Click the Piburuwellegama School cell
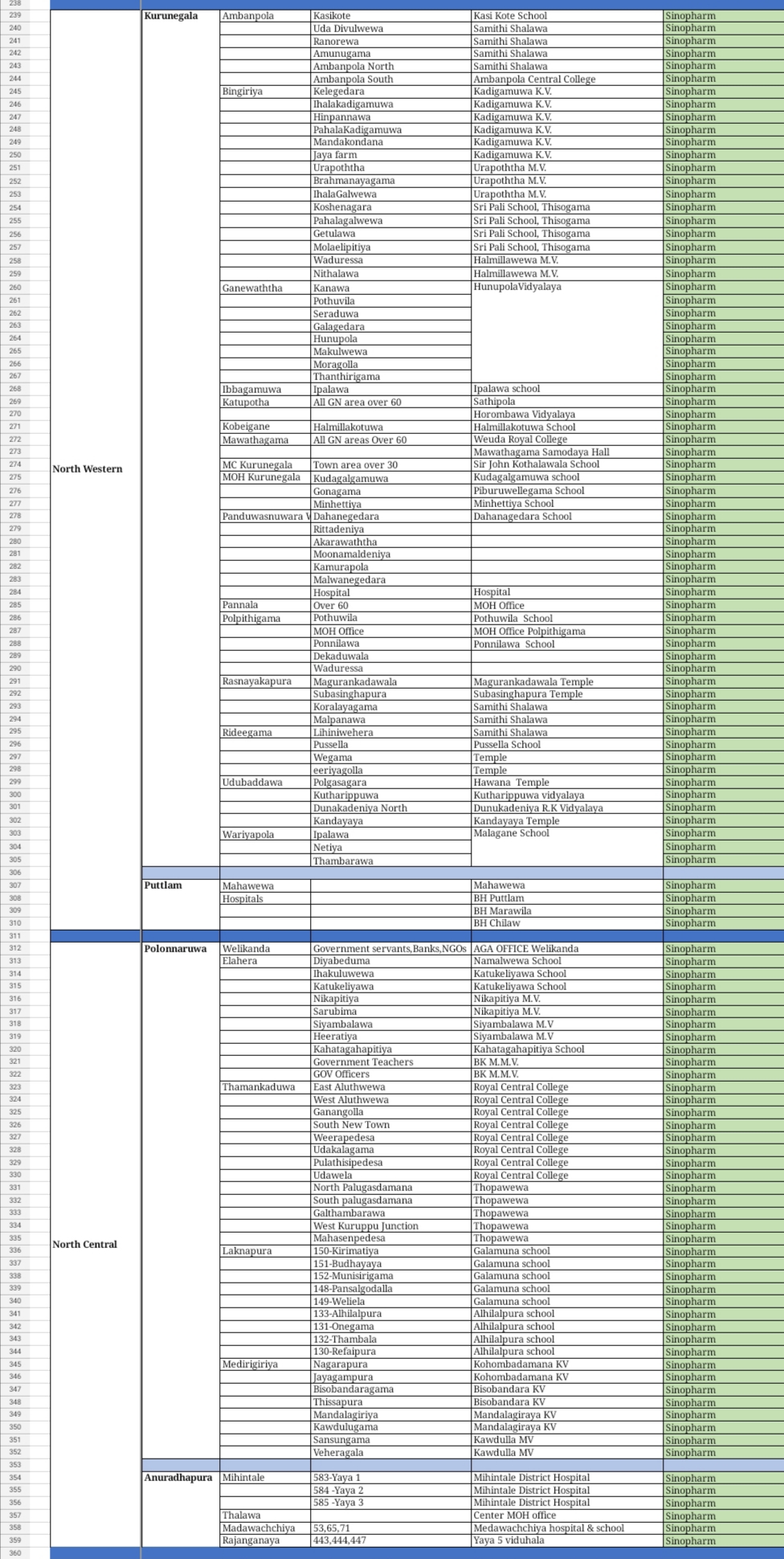The height and width of the screenshot is (1559, 784). coord(567,490)
